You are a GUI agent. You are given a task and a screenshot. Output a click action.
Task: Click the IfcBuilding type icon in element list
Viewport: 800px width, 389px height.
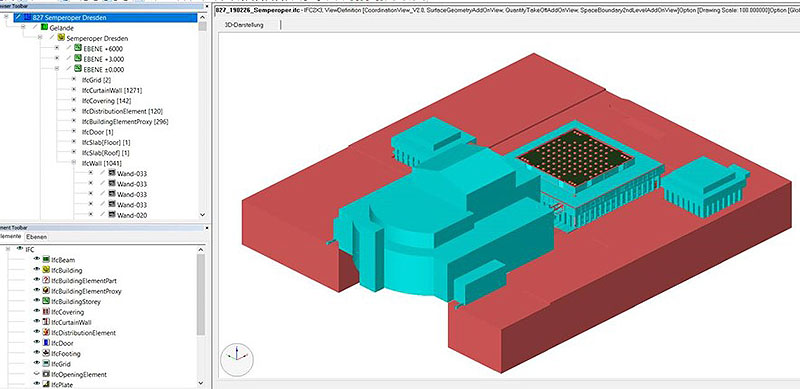click(x=46, y=270)
